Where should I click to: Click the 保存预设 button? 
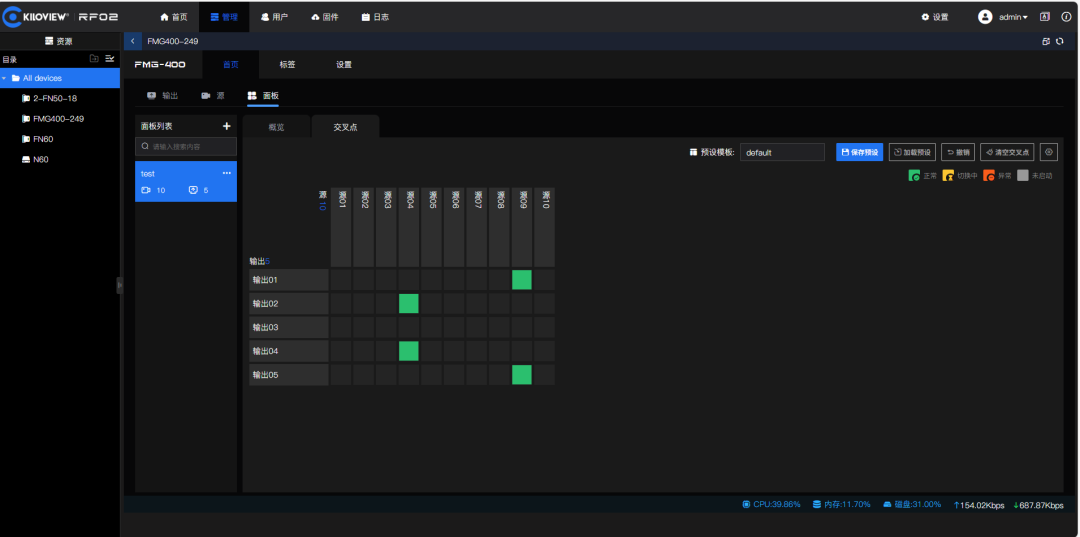[859, 152]
